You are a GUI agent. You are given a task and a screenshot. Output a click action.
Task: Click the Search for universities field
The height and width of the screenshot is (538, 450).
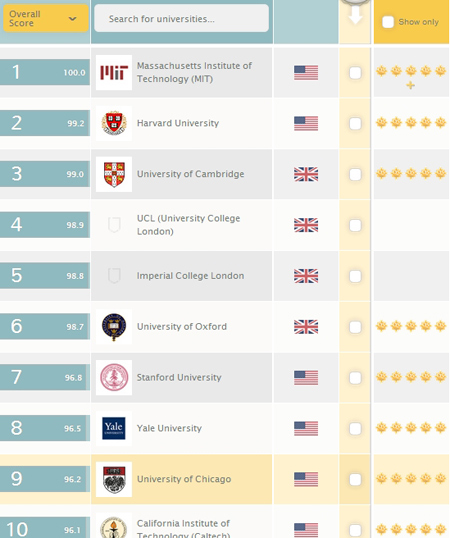click(x=181, y=19)
